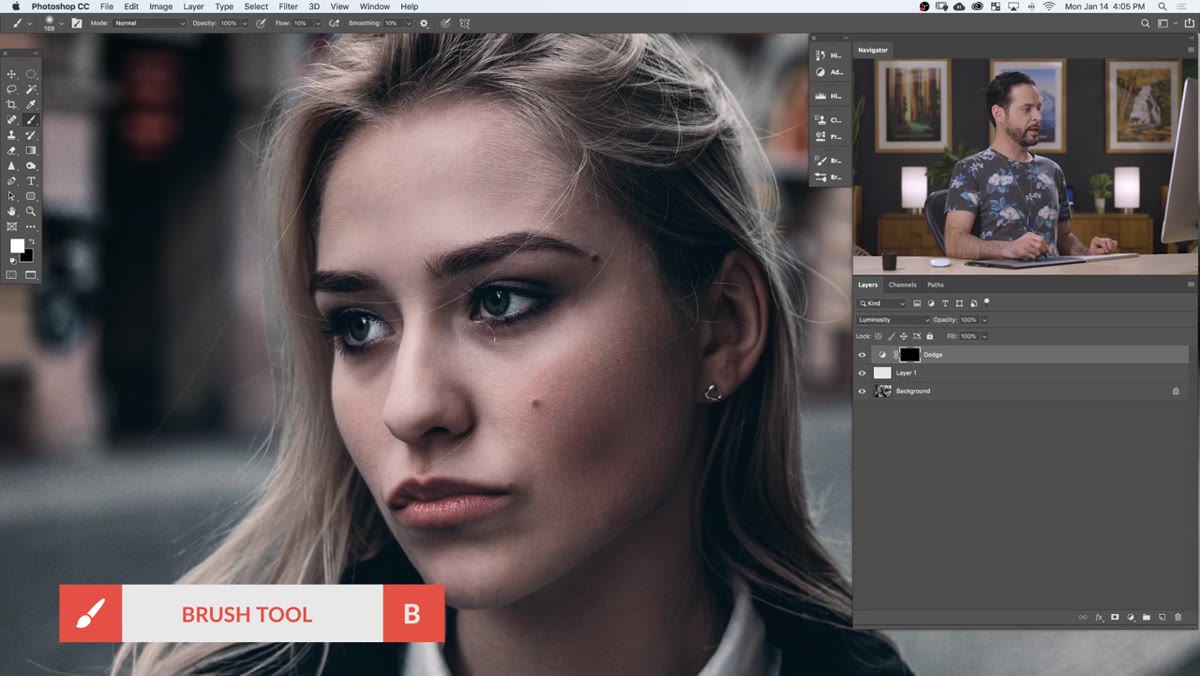Select the Eyedropper tool
The width and height of the screenshot is (1200, 676).
(31, 104)
